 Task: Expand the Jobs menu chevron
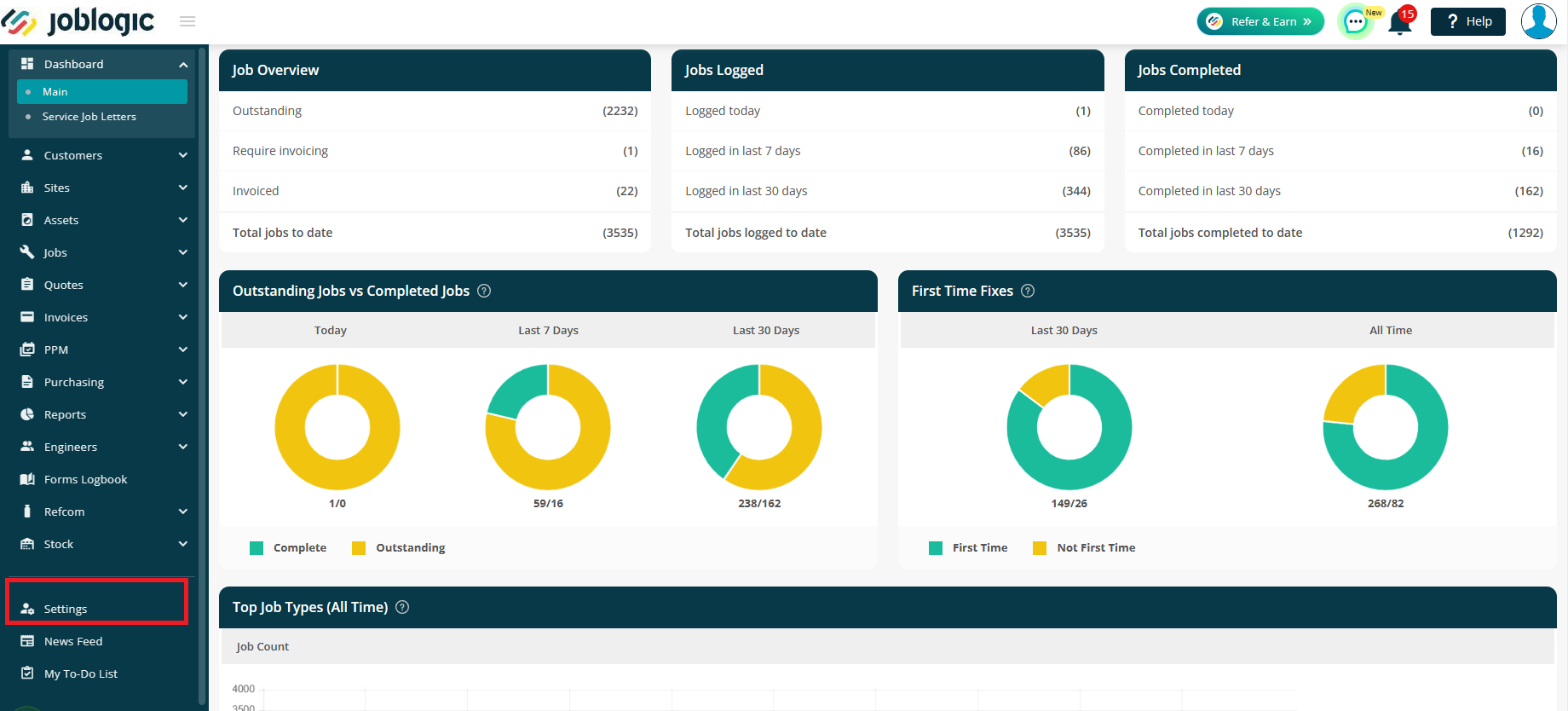point(183,252)
